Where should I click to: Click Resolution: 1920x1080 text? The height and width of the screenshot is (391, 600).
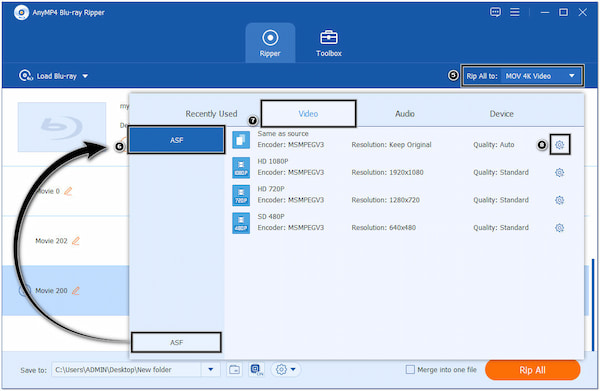(x=387, y=173)
